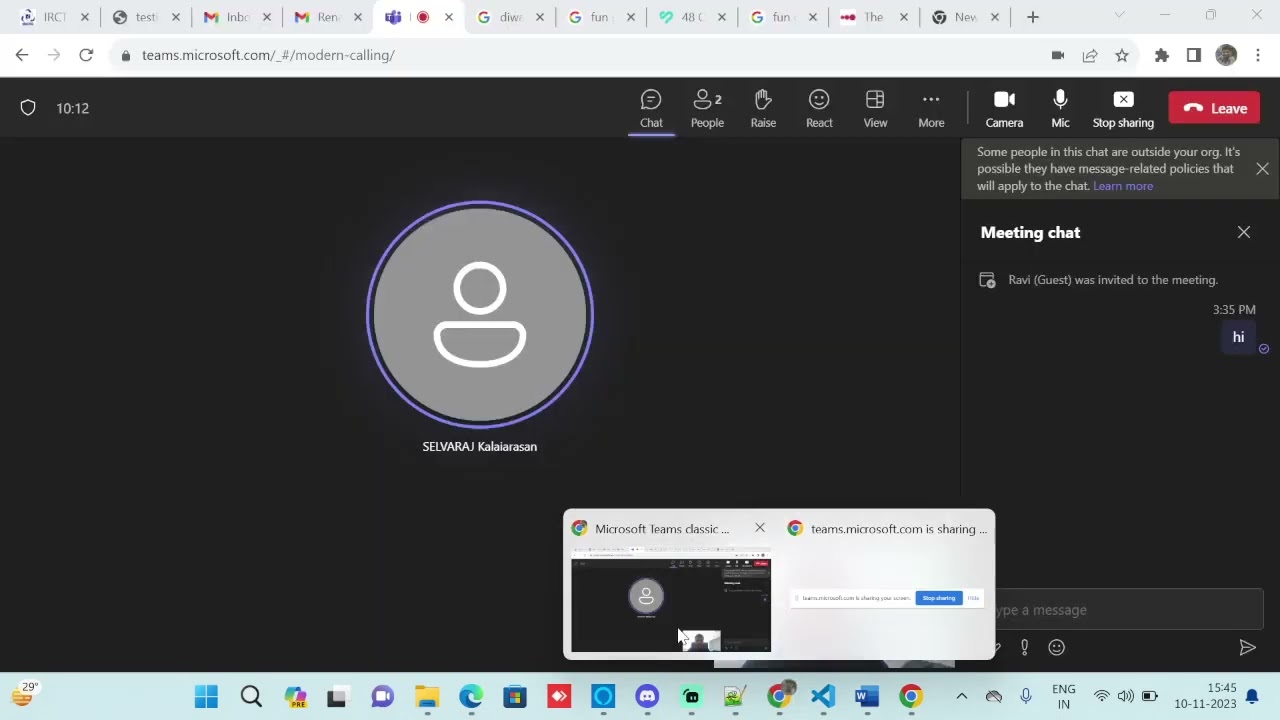Stop sharing screen in Teams toolbar
The height and width of the screenshot is (720, 1280).
click(1123, 109)
